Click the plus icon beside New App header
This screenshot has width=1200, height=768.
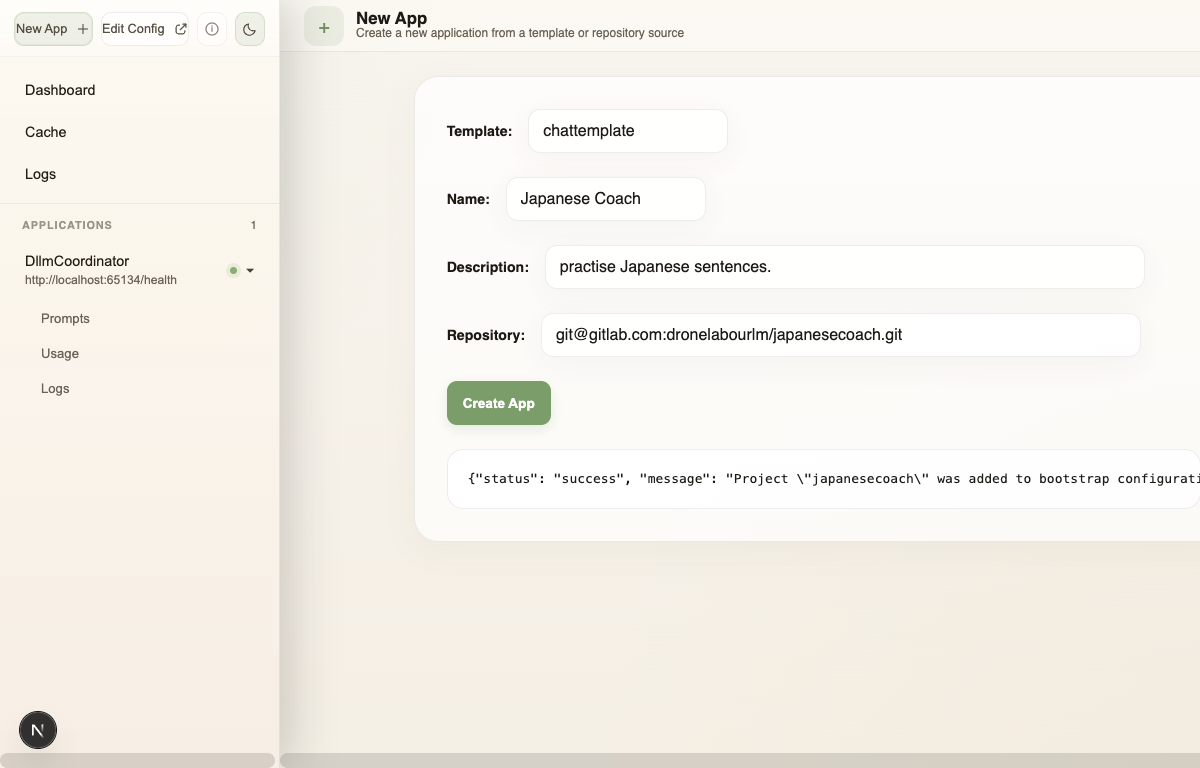pyautogui.click(x=324, y=28)
